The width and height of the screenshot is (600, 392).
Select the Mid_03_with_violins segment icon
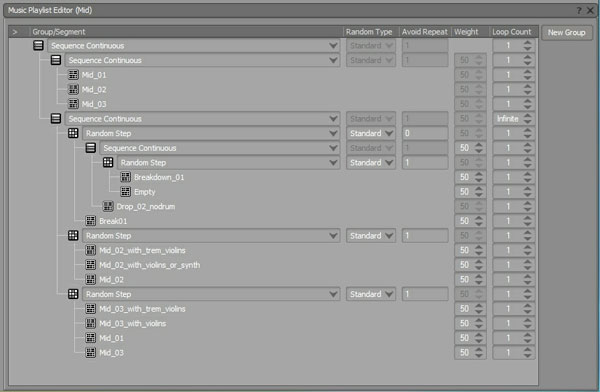(x=91, y=323)
